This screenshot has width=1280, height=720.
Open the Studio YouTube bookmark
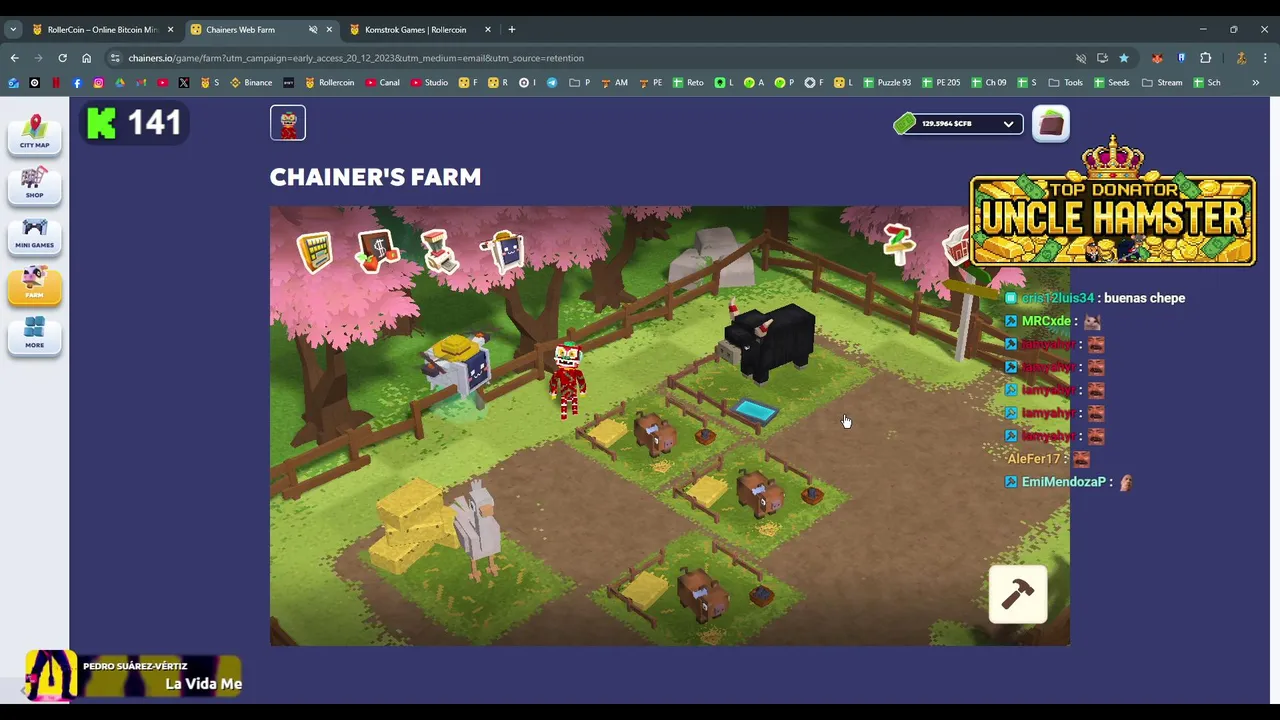pos(429,83)
